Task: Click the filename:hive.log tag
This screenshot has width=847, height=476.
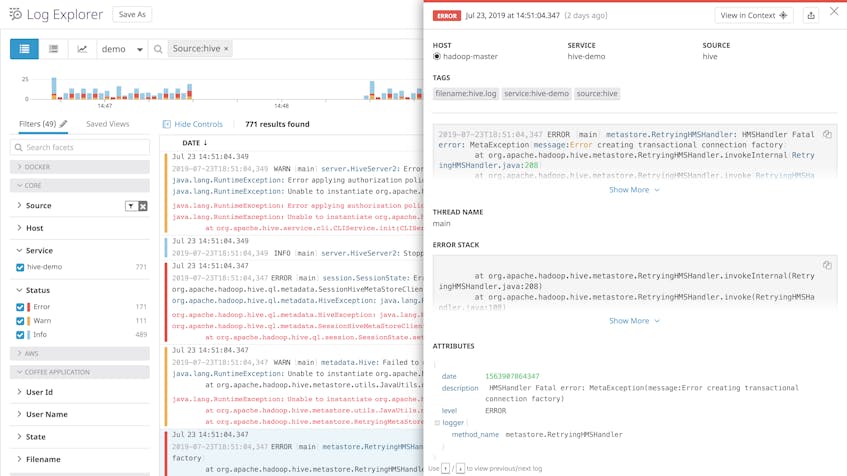Action: pos(466,93)
